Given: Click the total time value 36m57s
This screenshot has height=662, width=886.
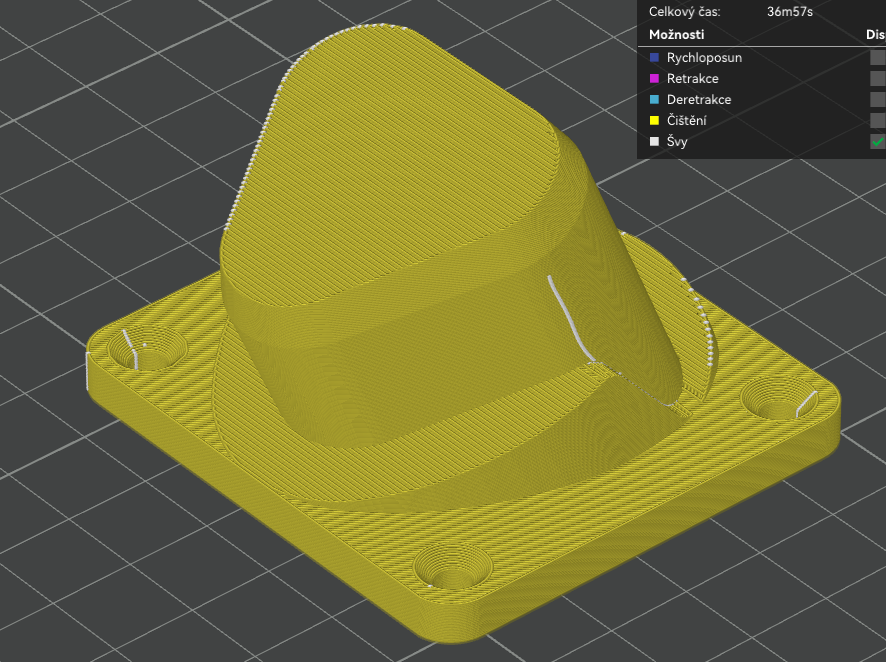Looking at the screenshot, I should tap(789, 12).
